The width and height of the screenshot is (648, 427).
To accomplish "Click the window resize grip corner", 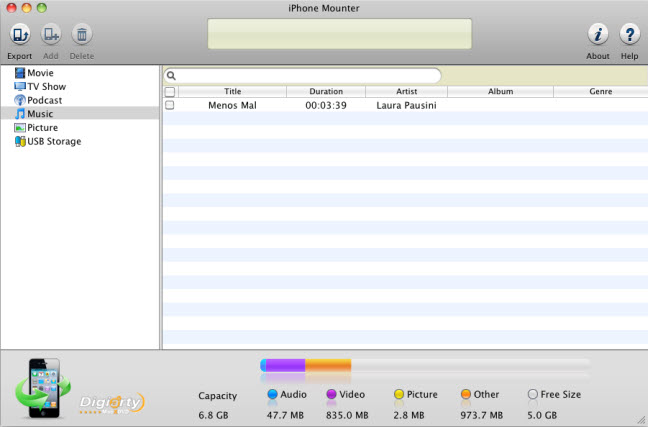I will (641, 420).
